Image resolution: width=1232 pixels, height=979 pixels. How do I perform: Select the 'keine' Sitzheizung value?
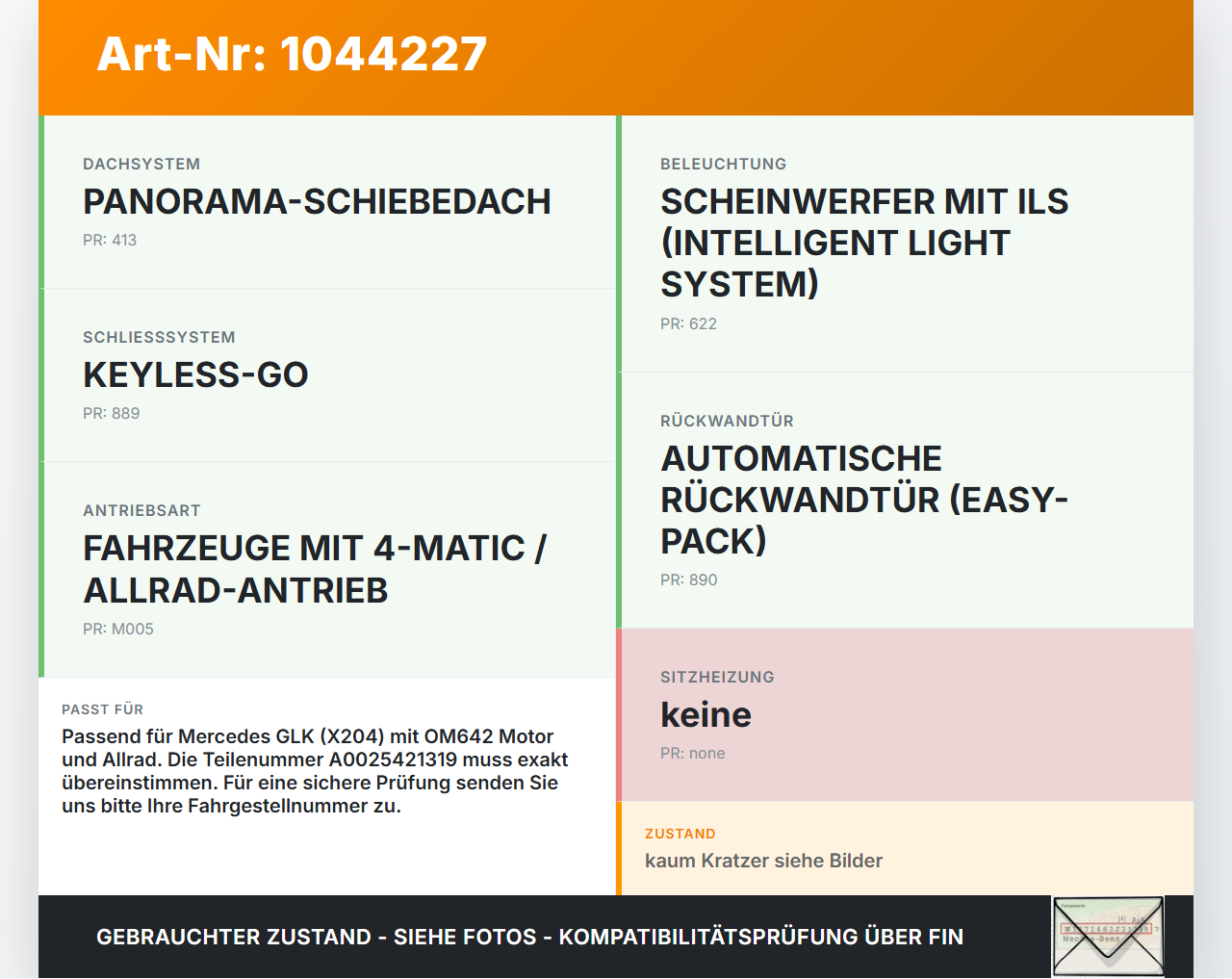[706, 714]
